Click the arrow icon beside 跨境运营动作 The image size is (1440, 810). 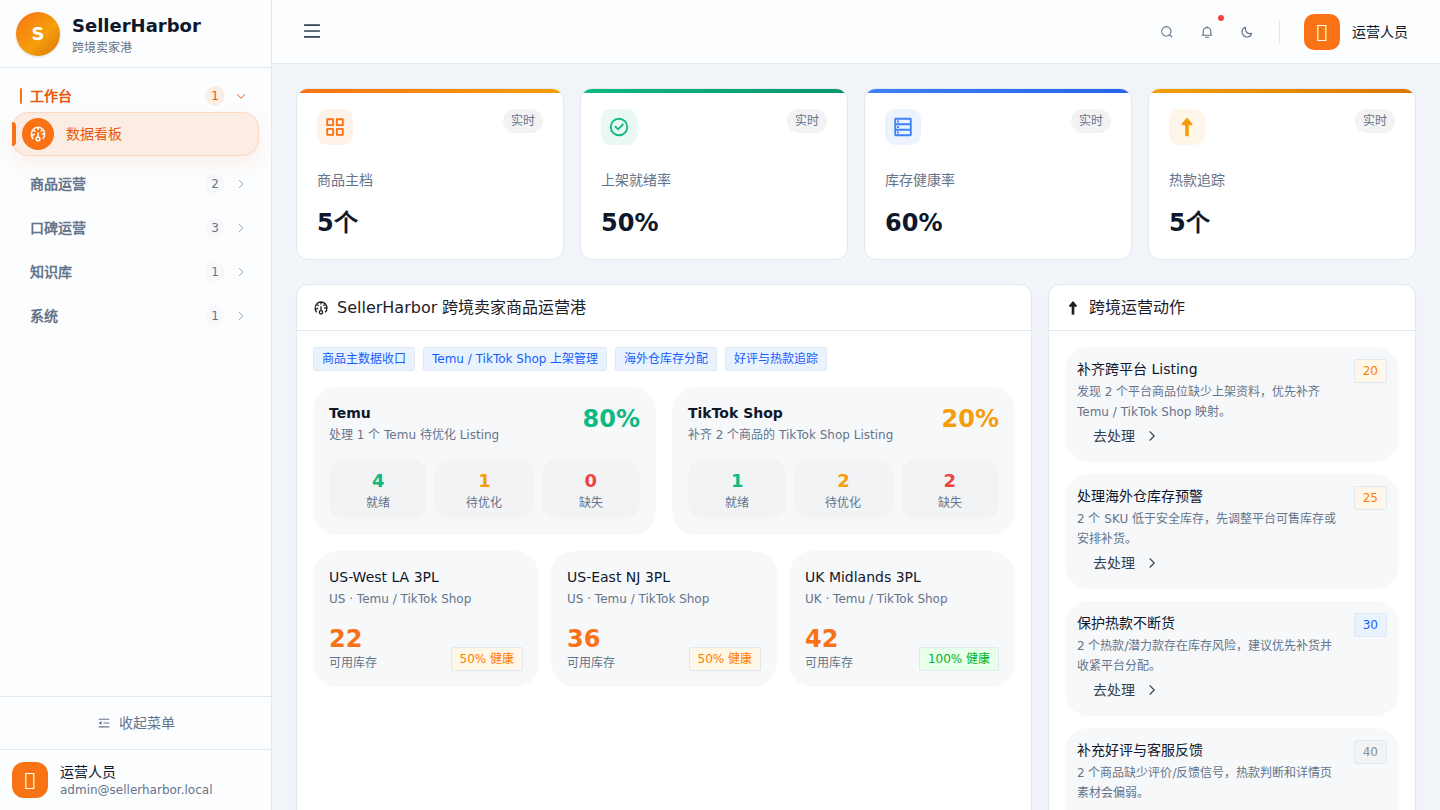(1073, 308)
